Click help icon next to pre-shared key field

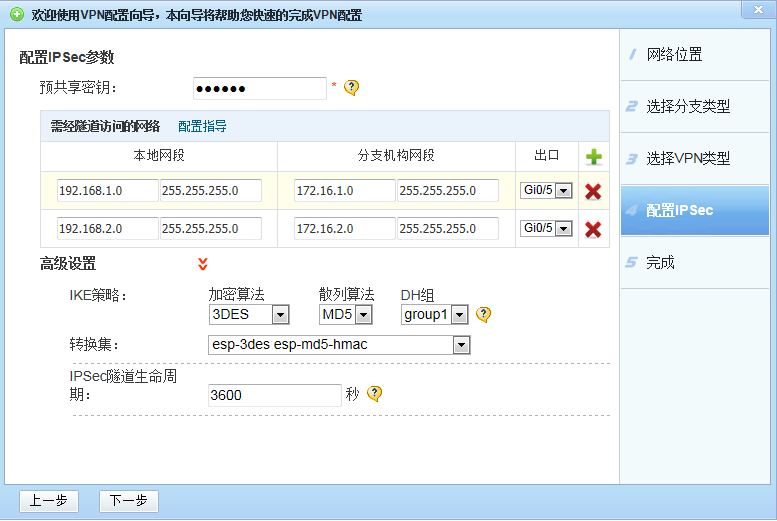351,88
